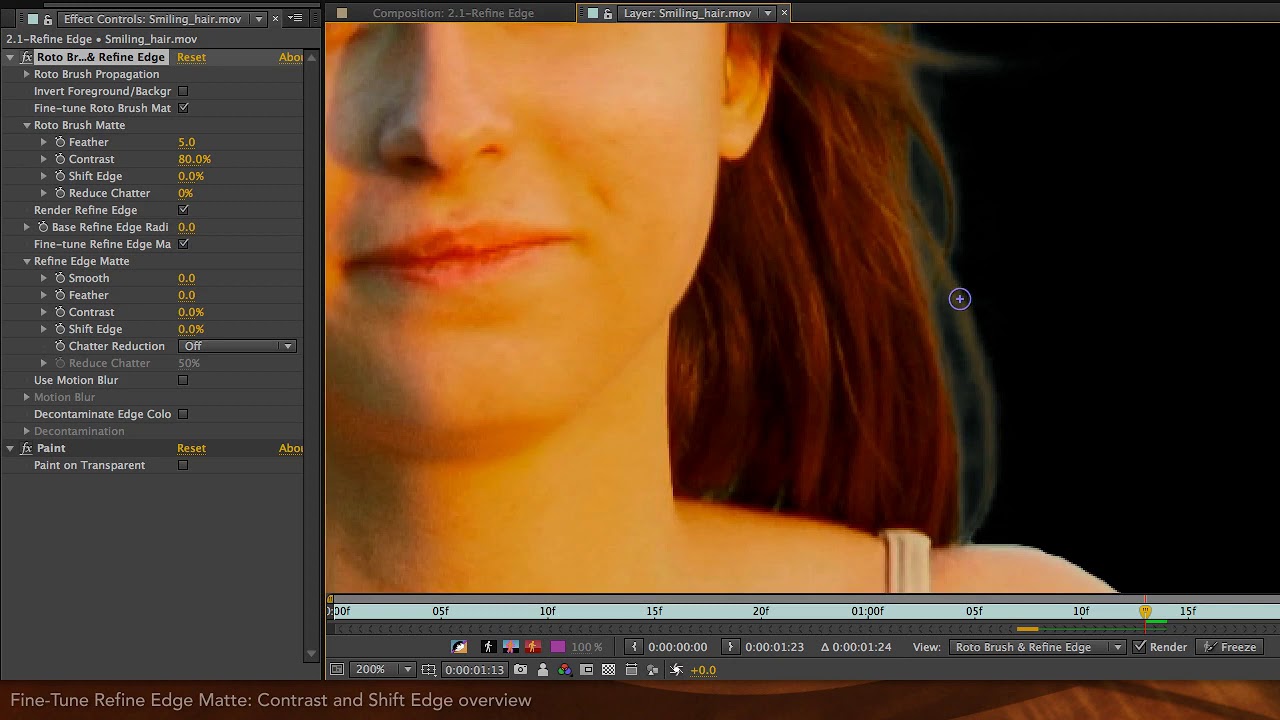Select the Refine Edge Shift Edge property
The height and width of the screenshot is (720, 1280).
click(x=95, y=329)
